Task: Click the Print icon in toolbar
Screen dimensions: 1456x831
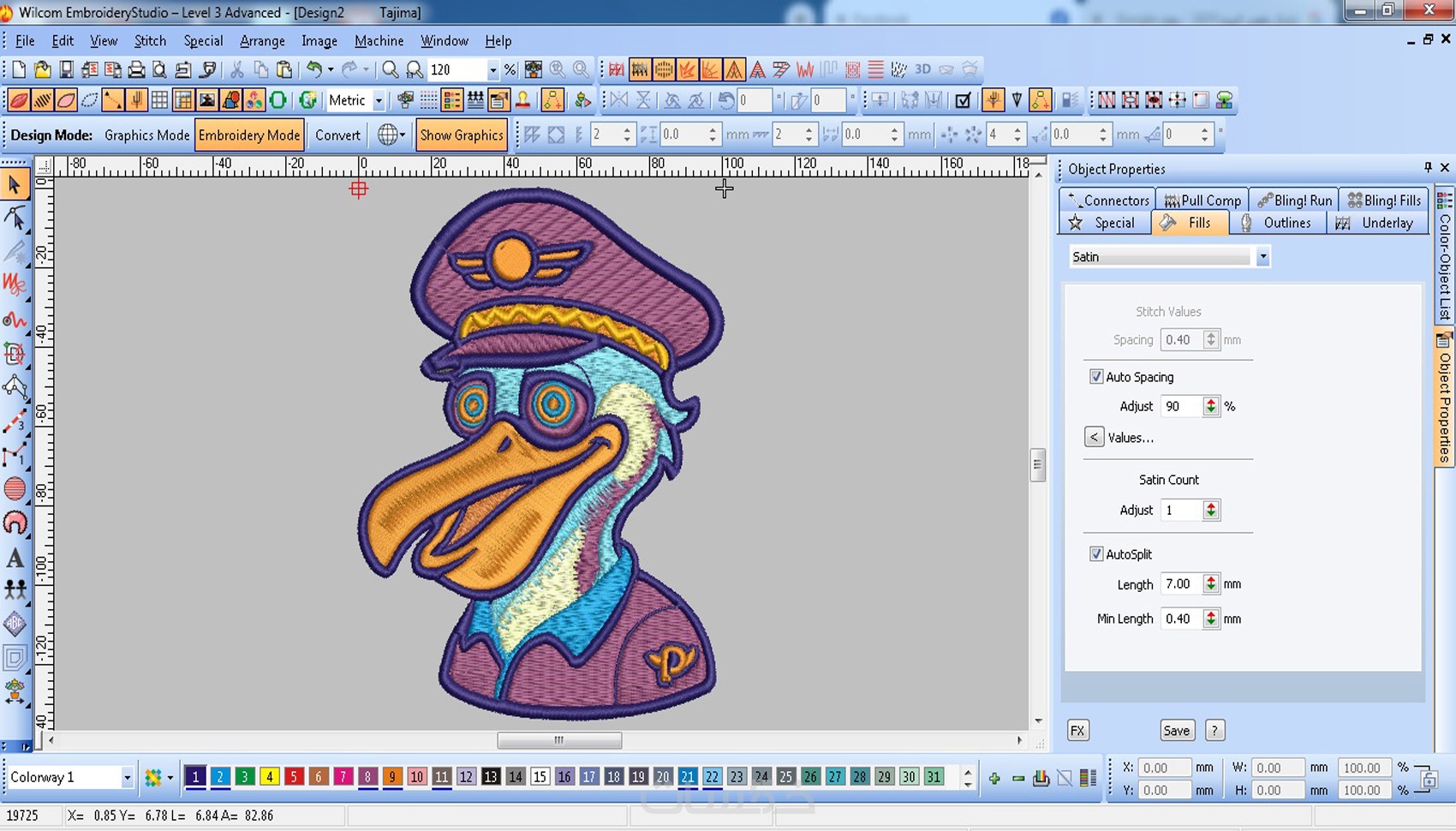Action: 136,69
